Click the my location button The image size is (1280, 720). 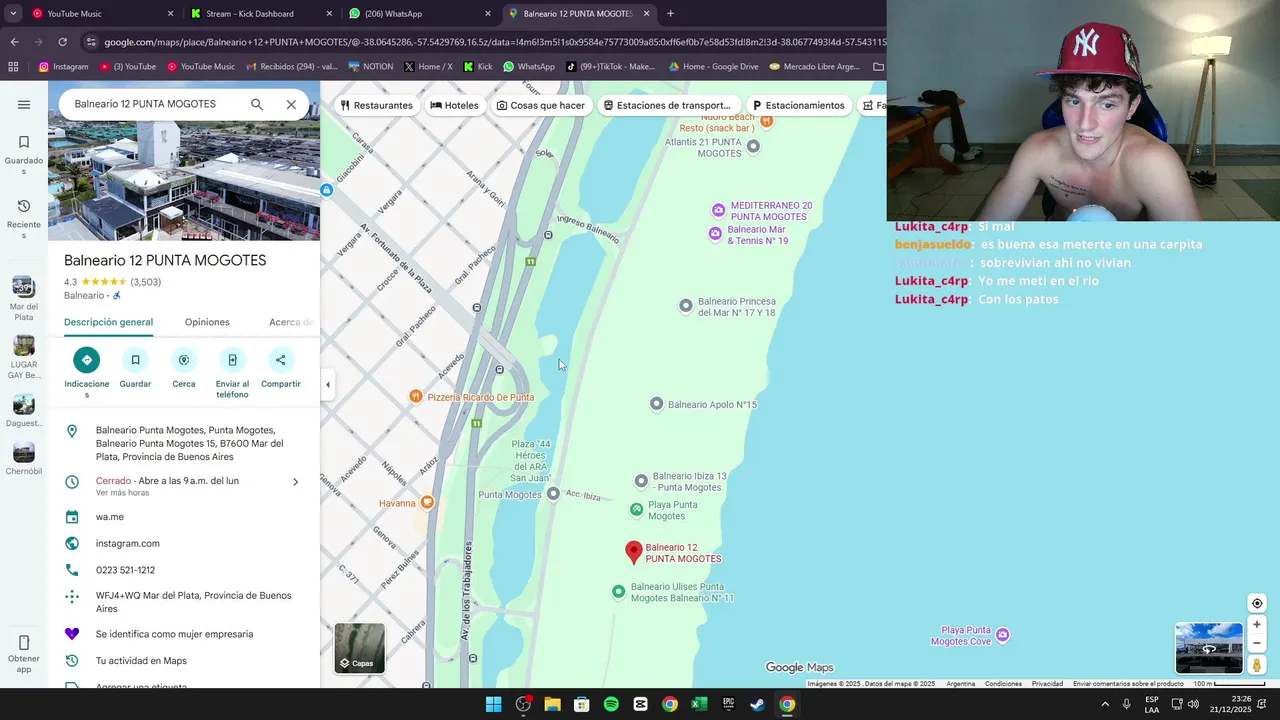(x=1257, y=603)
